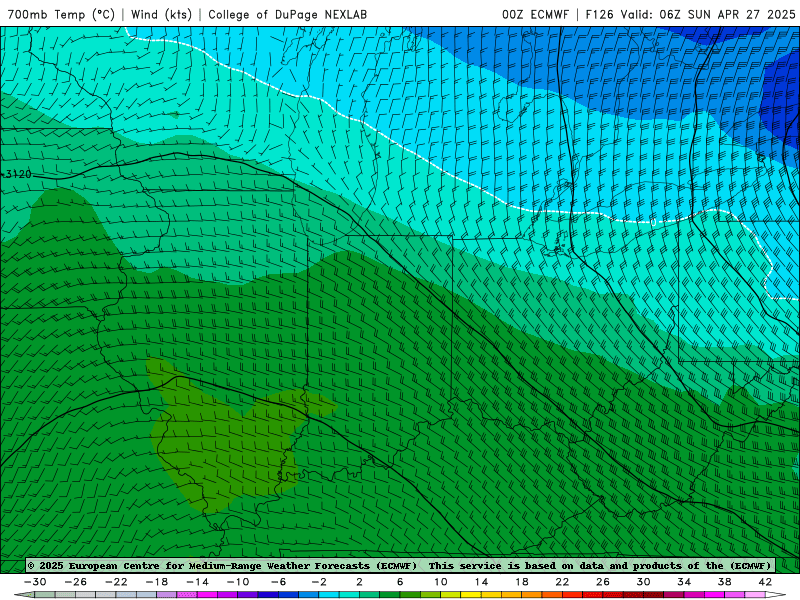This screenshot has height=600, width=800.
Task: Click the '38' colorbar label
Action: 724,582
